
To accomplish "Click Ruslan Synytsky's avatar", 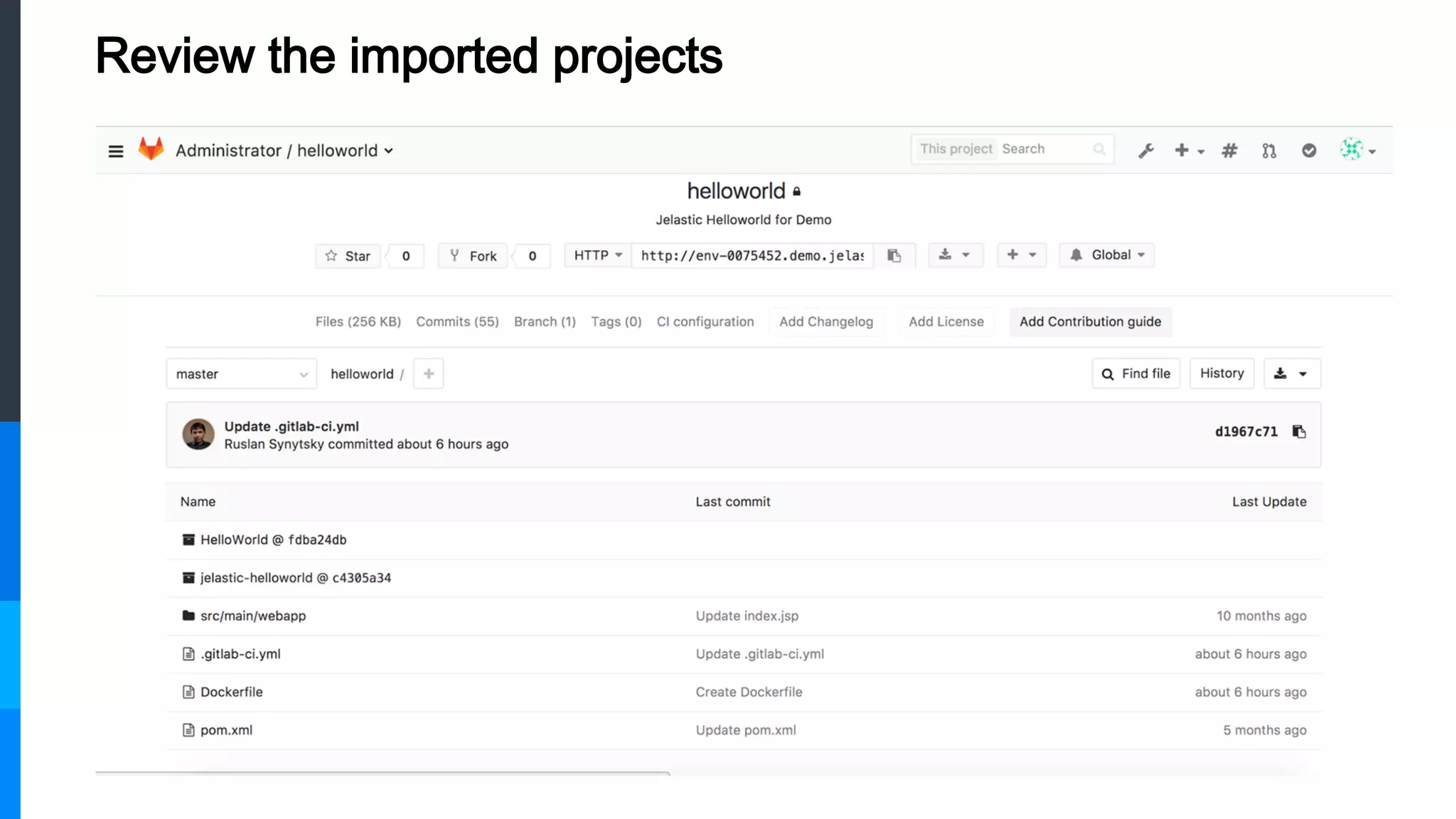I will (x=198, y=434).
